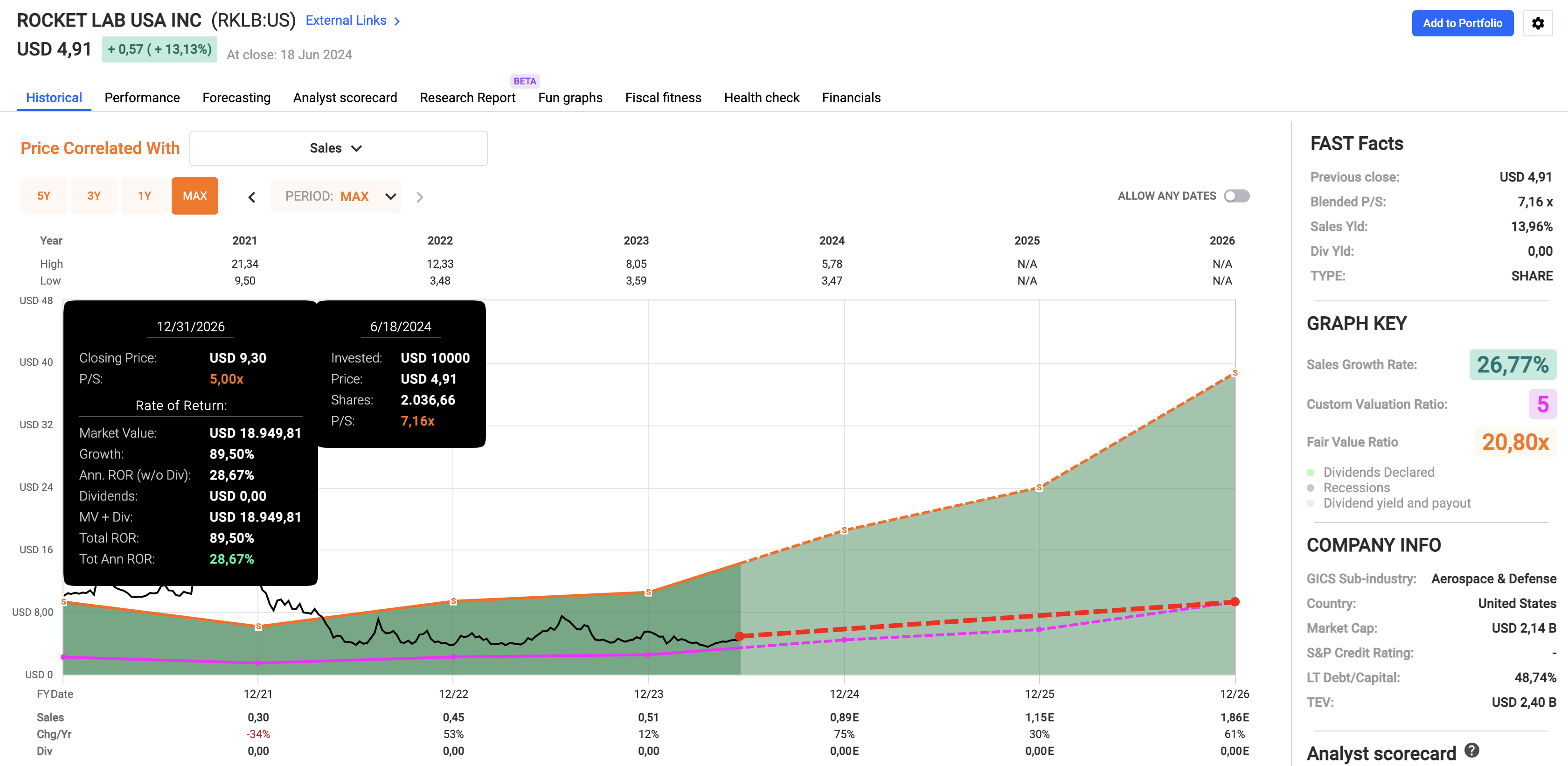
Task: Click the Analyst scorecard help question mark
Action: coord(1472,750)
